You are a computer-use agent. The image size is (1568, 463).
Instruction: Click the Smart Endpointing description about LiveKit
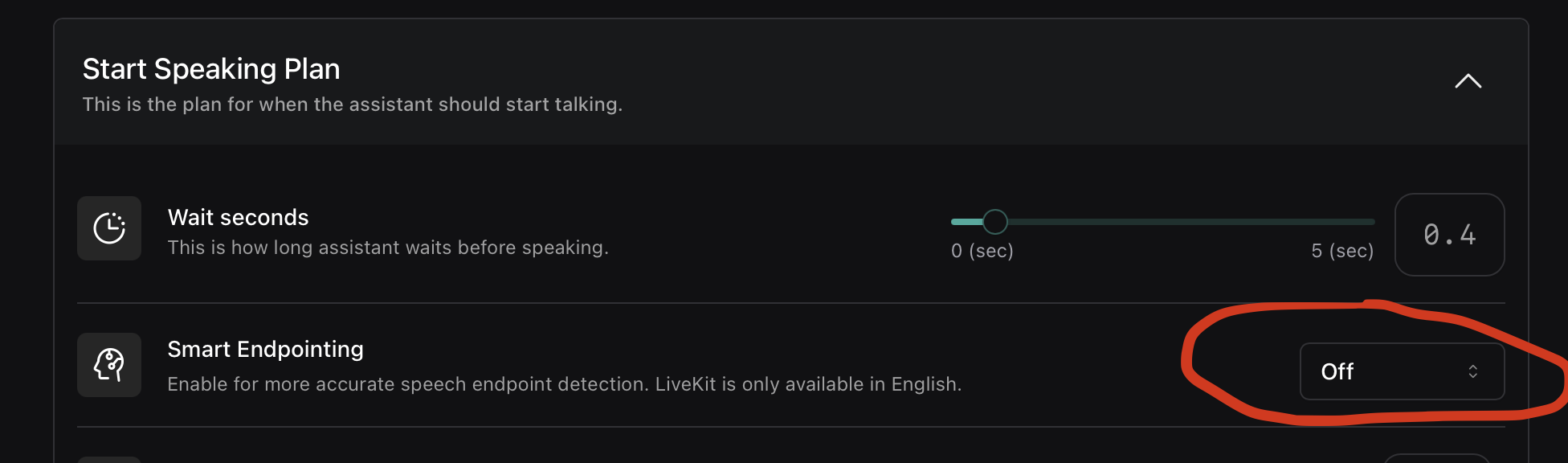(x=564, y=384)
